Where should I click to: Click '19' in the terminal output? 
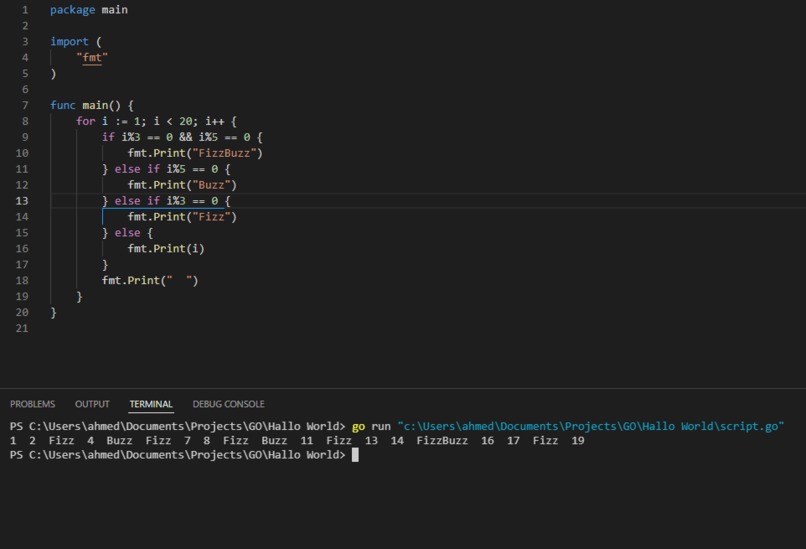(x=578, y=441)
